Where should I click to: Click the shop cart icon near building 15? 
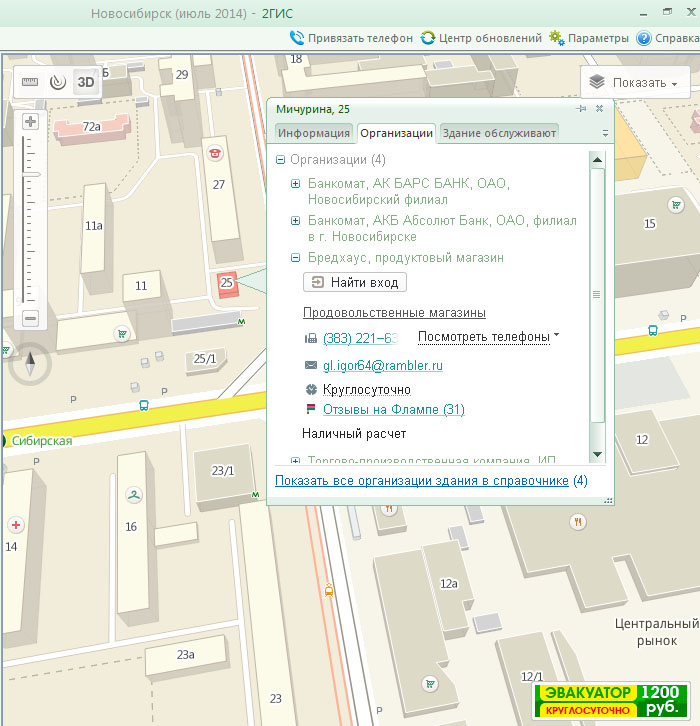click(x=676, y=205)
